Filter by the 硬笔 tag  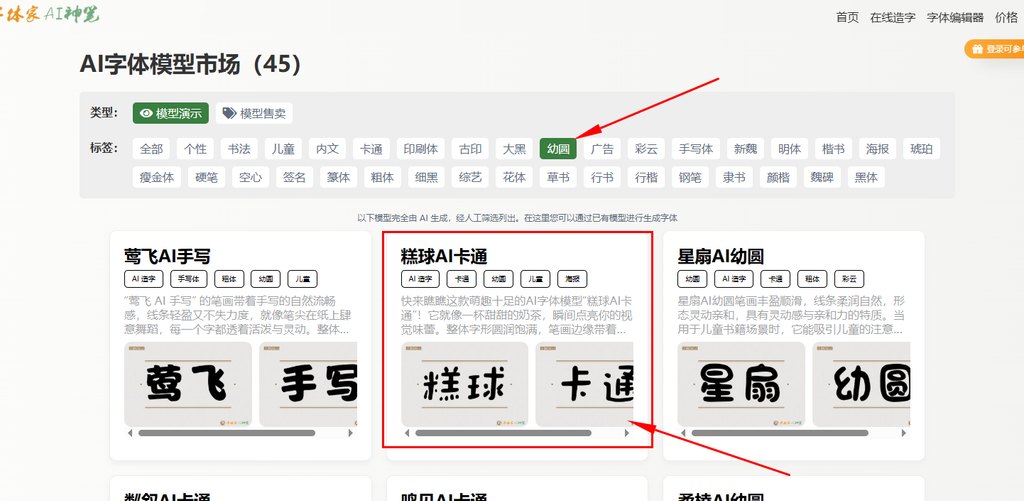pyautogui.click(x=206, y=177)
